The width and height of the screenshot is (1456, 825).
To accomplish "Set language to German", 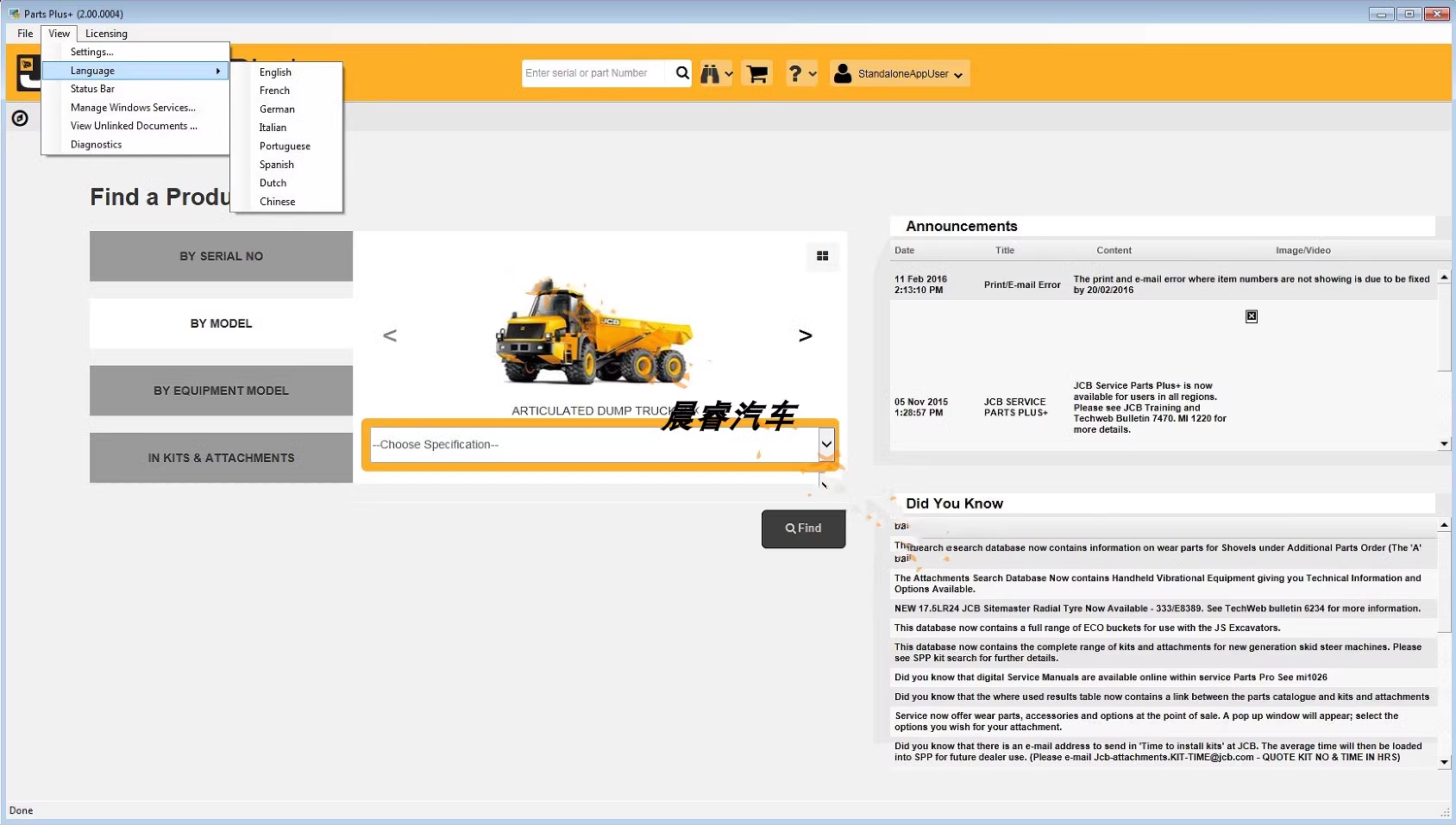I will pyautogui.click(x=286, y=109).
